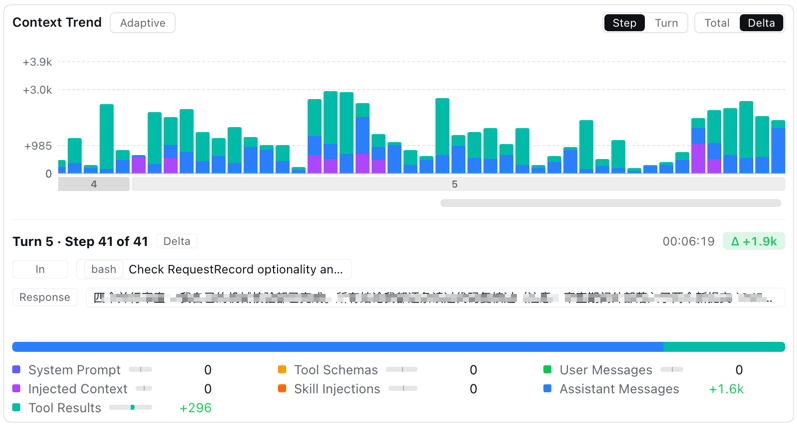
Task: Open the blurred response text field
Action: [x=435, y=297]
